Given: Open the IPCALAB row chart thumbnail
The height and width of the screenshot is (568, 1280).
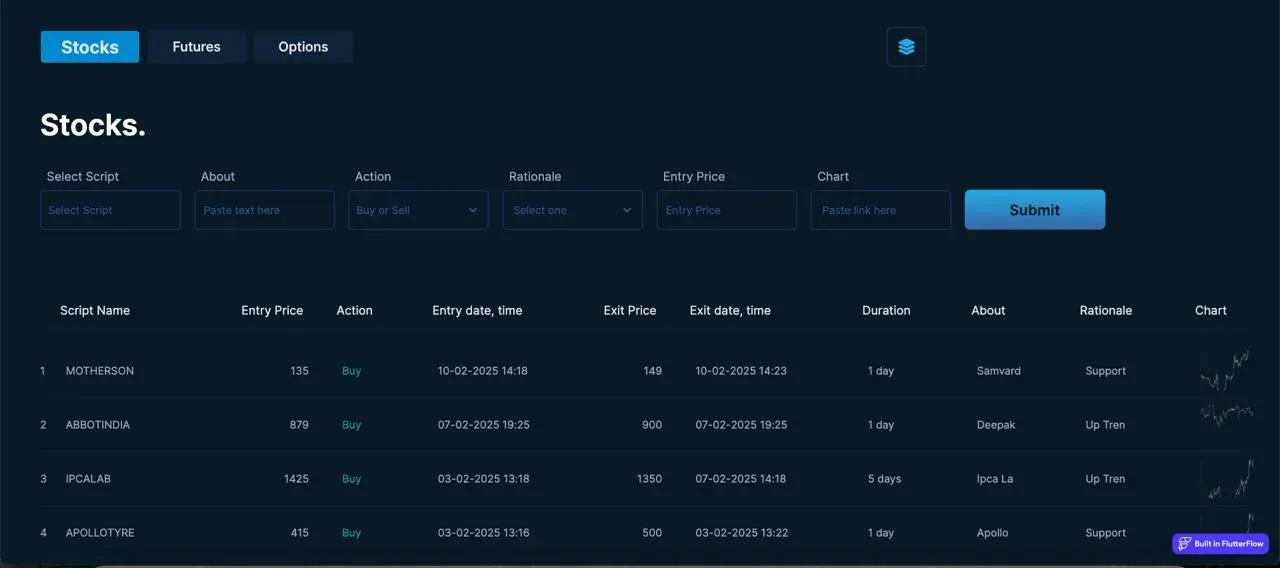Looking at the screenshot, I should (1228, 479).
